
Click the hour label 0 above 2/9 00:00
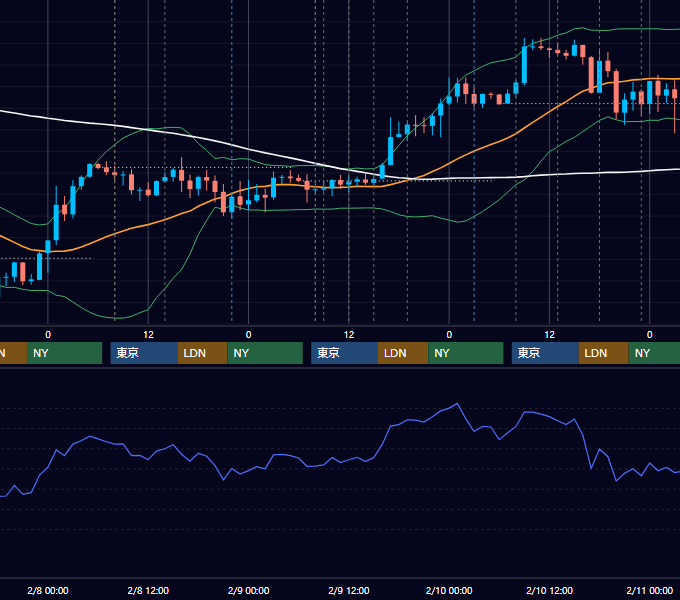coord(248,335)
